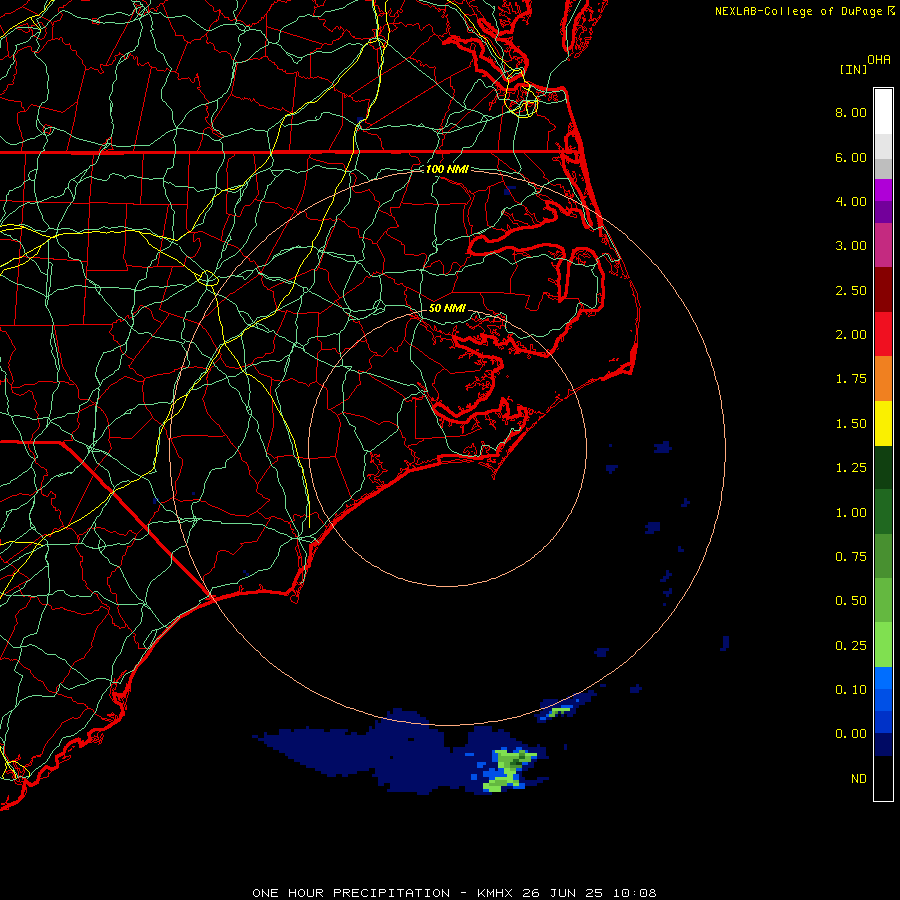Click the 50 NMI range ring label
This screenshot has width=900, height=900.
tap(447, 308)
